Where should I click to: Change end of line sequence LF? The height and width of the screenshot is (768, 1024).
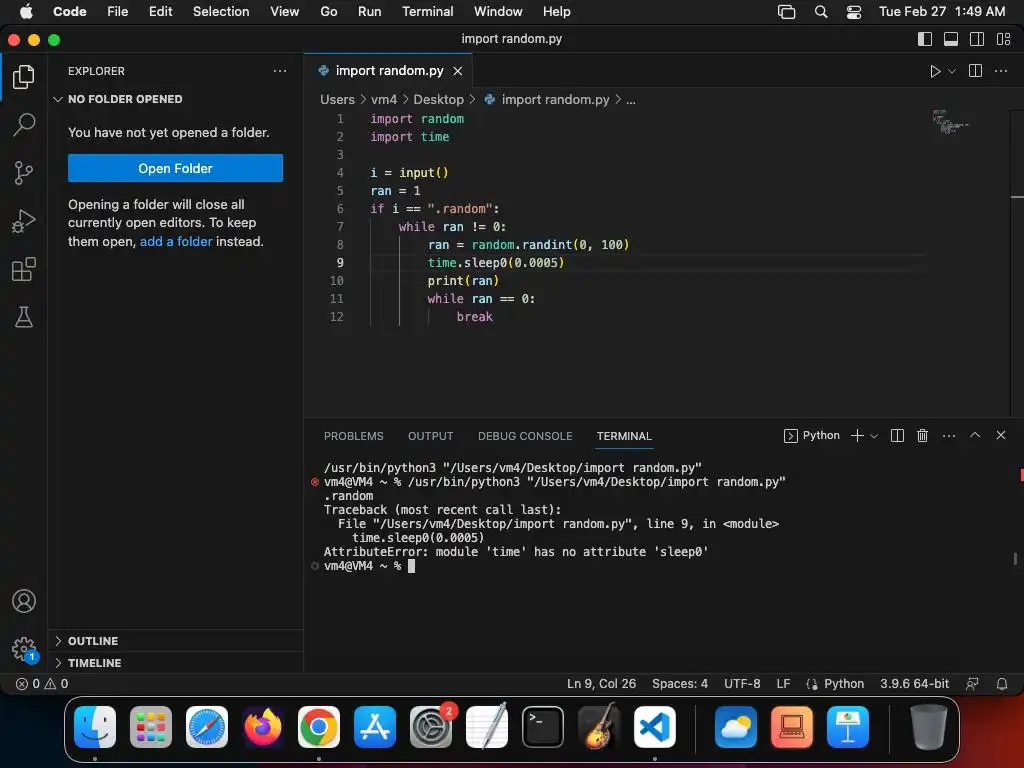click(x=783, y=684)
